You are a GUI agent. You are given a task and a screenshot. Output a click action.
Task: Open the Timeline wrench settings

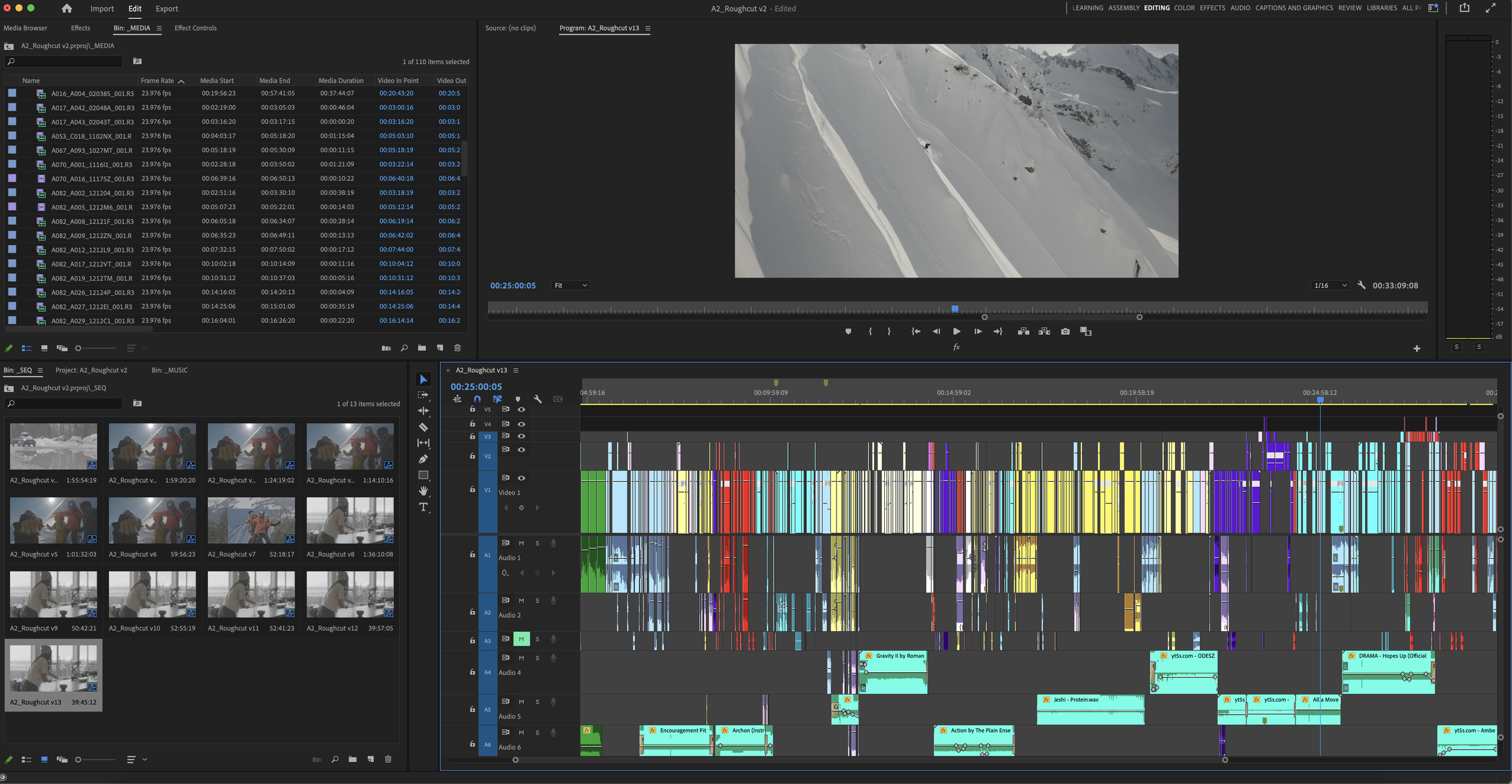coord(538,399)
